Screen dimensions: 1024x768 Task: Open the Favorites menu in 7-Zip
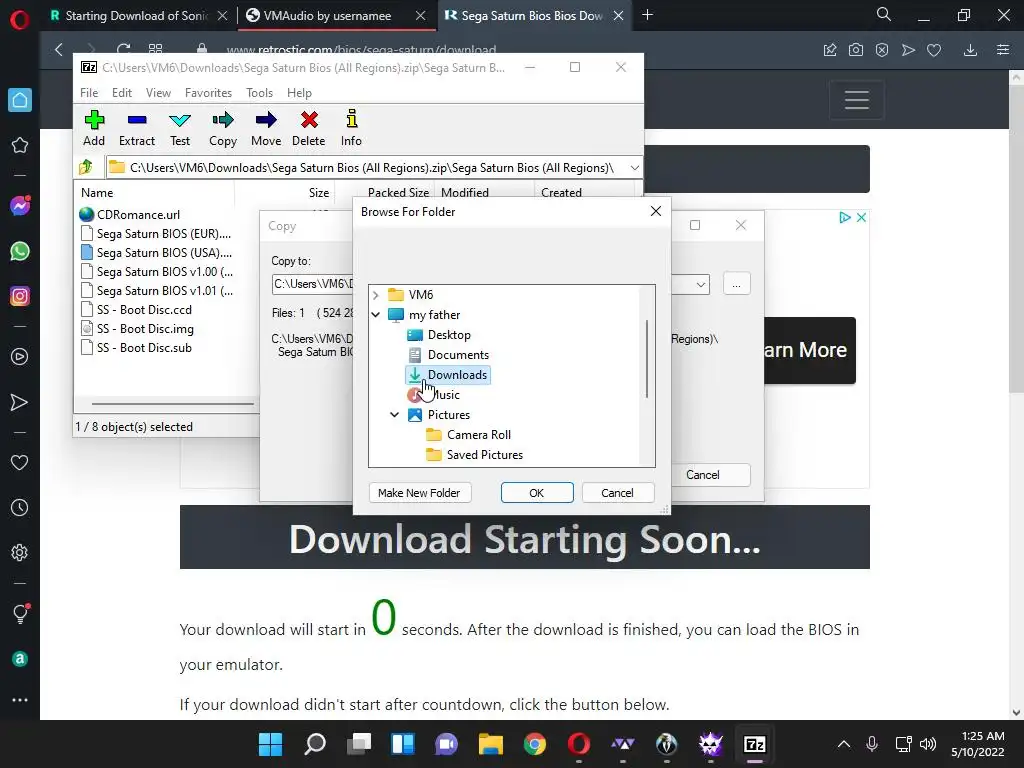(x=208, y=93)
